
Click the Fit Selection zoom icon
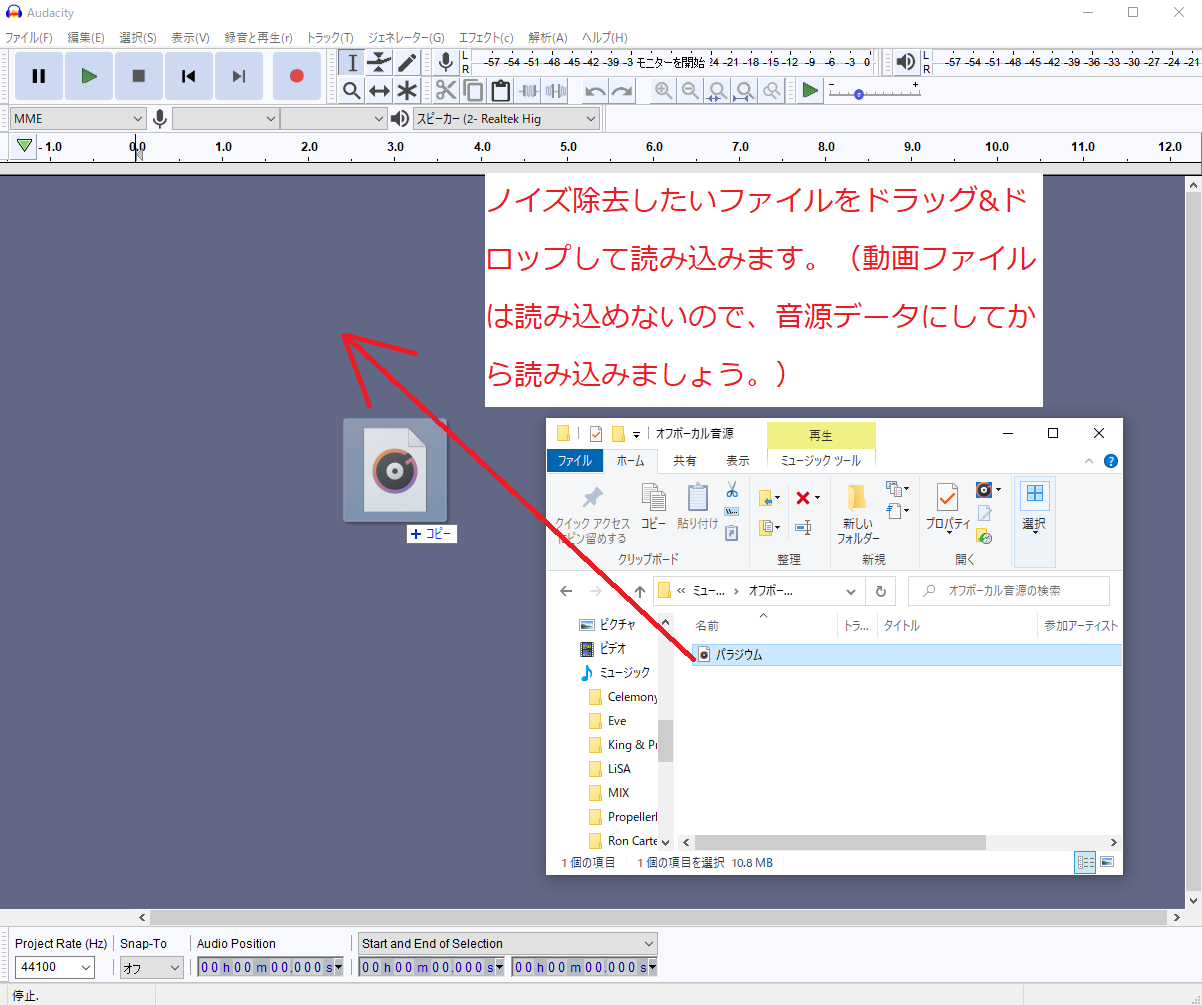coord(717,90)
